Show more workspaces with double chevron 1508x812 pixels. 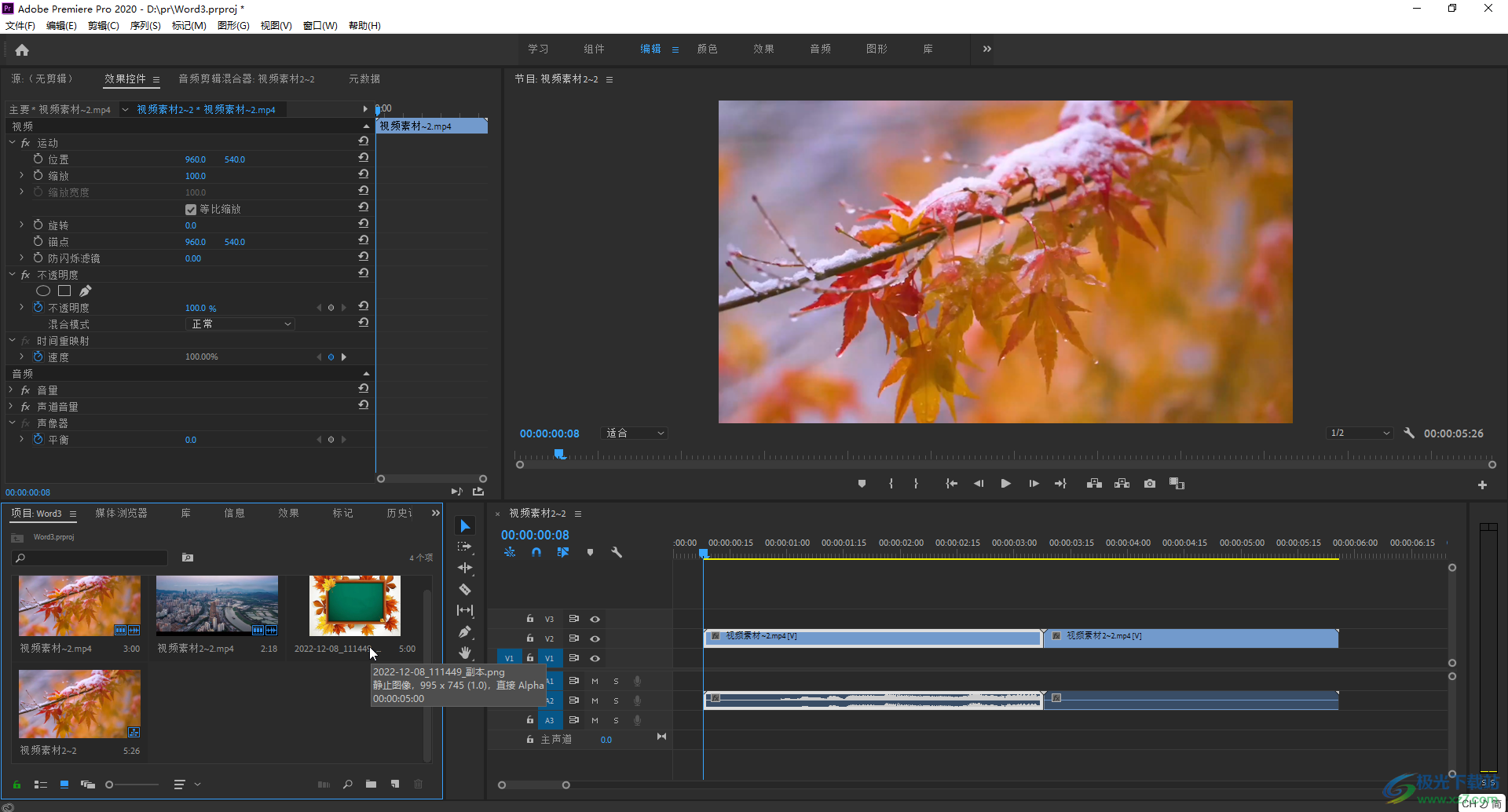[986, 49]
